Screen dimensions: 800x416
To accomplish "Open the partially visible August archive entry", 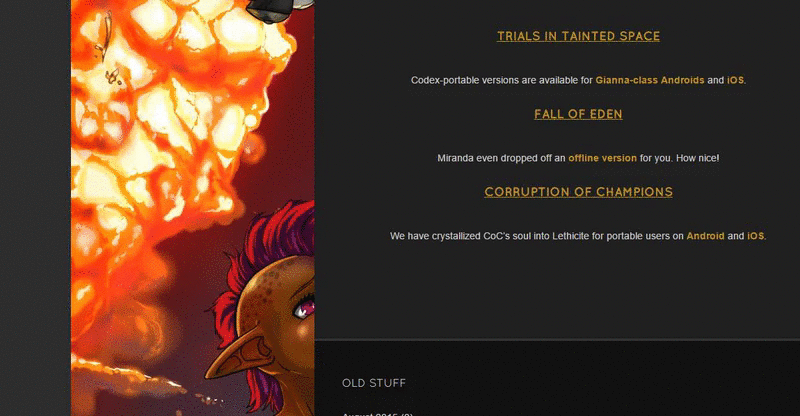I will 378,414.
